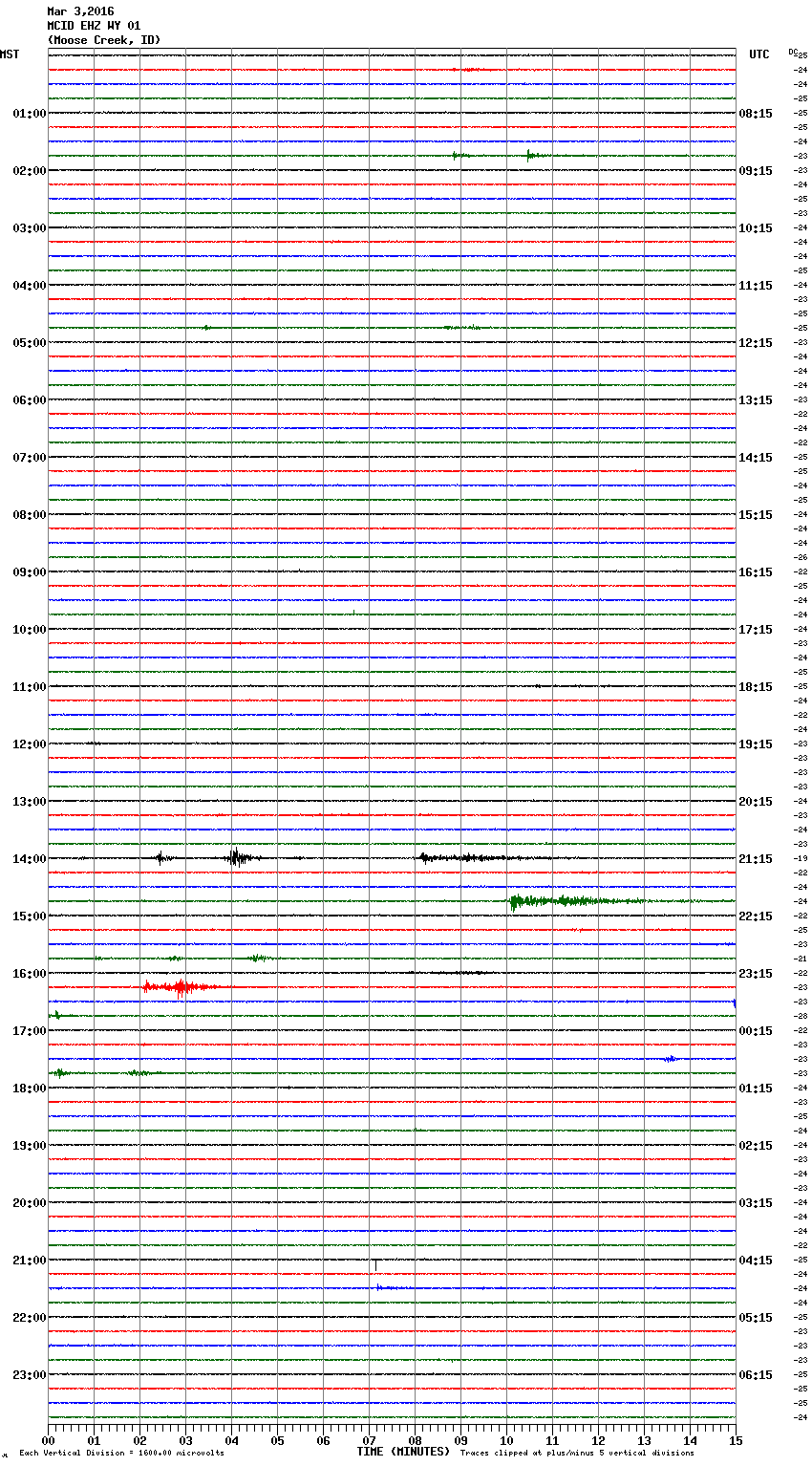The height and width of the screenshot is (1466, 812).
Task: Click the '23:15' UTC time label
Action: tap(756, 974)
